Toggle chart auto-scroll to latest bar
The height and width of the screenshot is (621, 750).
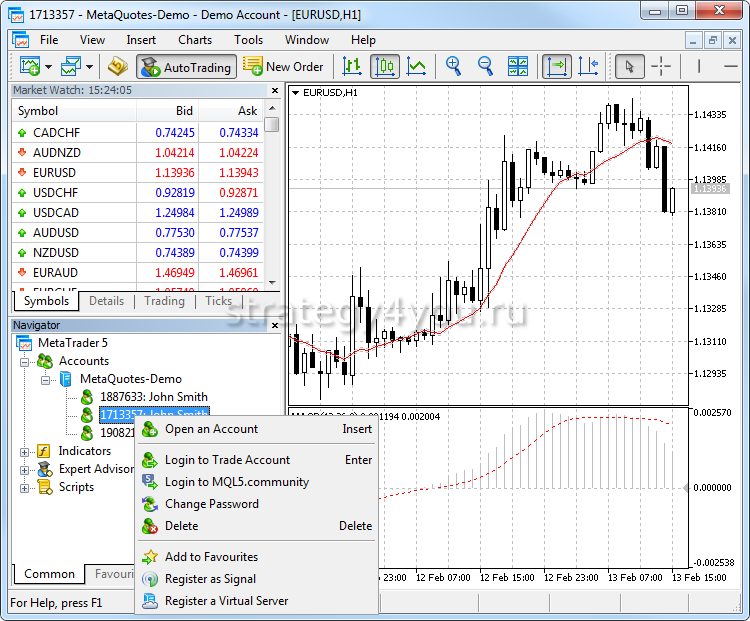tap(556, 66)
